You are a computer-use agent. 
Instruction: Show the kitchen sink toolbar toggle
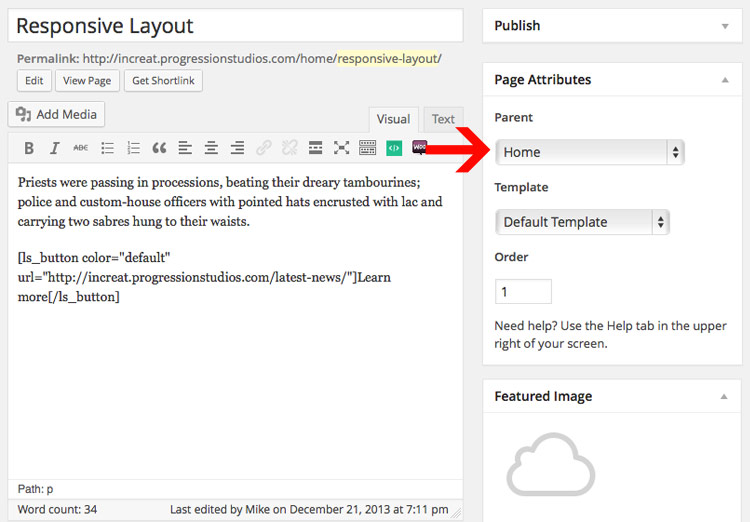click(367, 148)
